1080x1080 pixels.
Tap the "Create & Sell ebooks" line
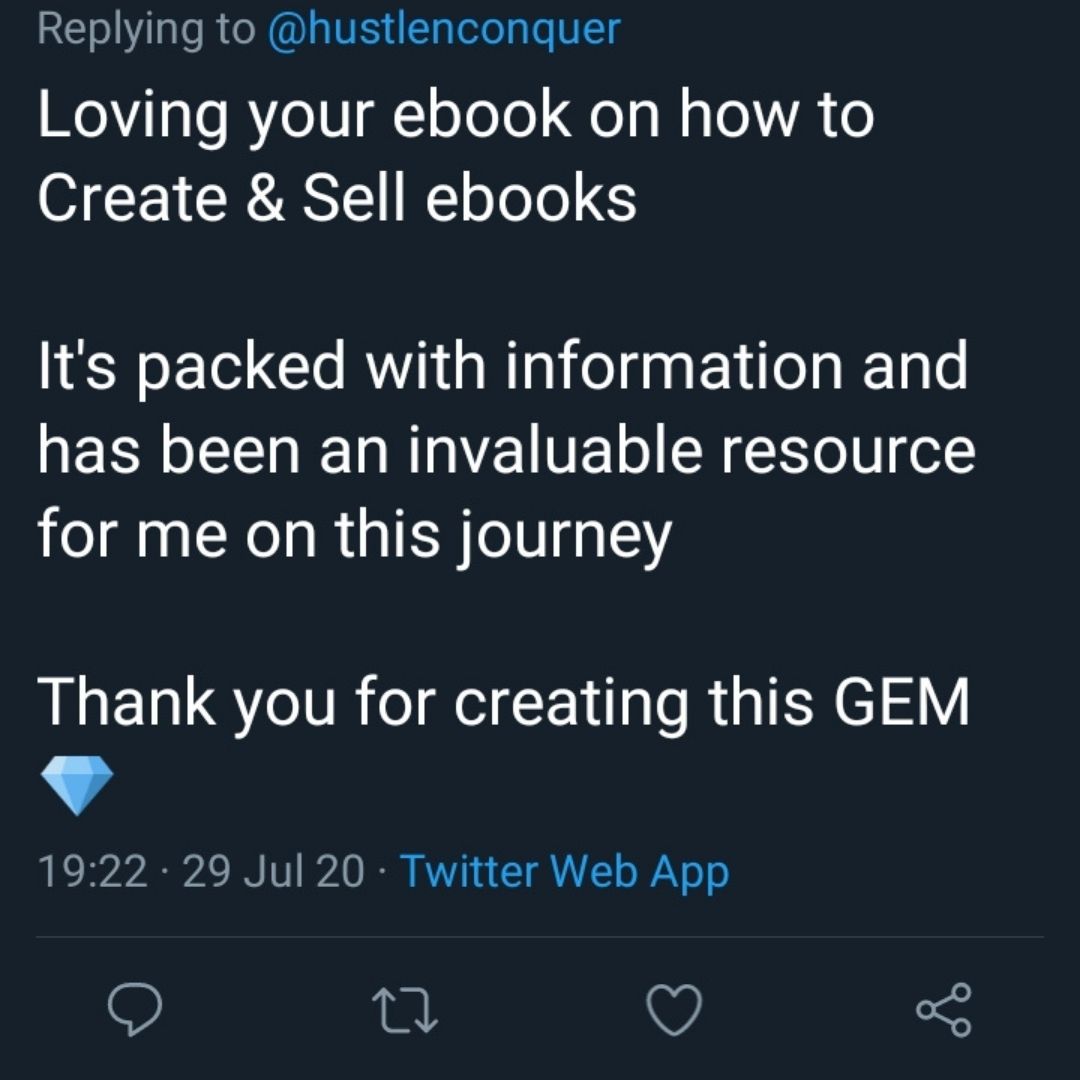tap(337, 198)
